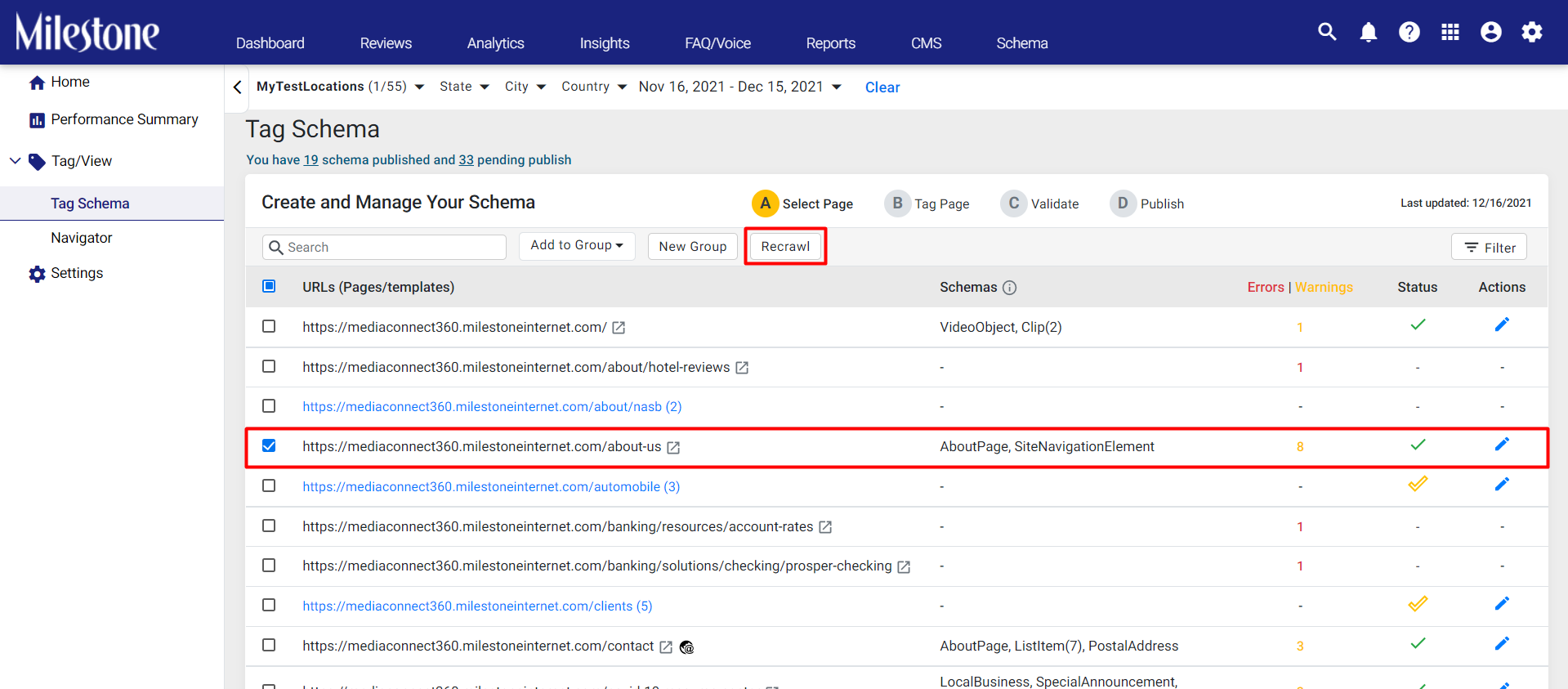1568x689 pixels.
Task: Open the City filter dropdown
Action: click(x=525, y=87)
